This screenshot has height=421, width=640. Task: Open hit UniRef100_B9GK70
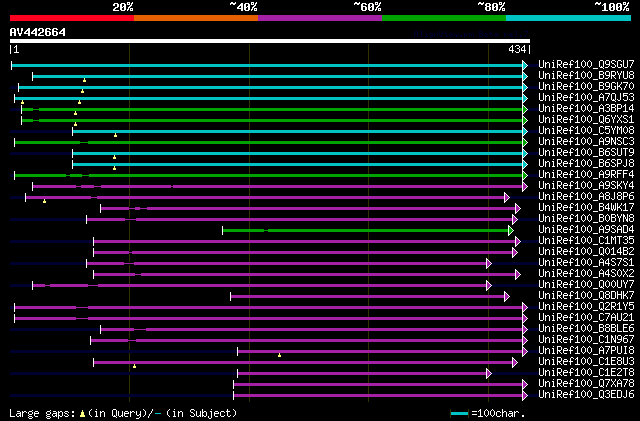[586, 86]
